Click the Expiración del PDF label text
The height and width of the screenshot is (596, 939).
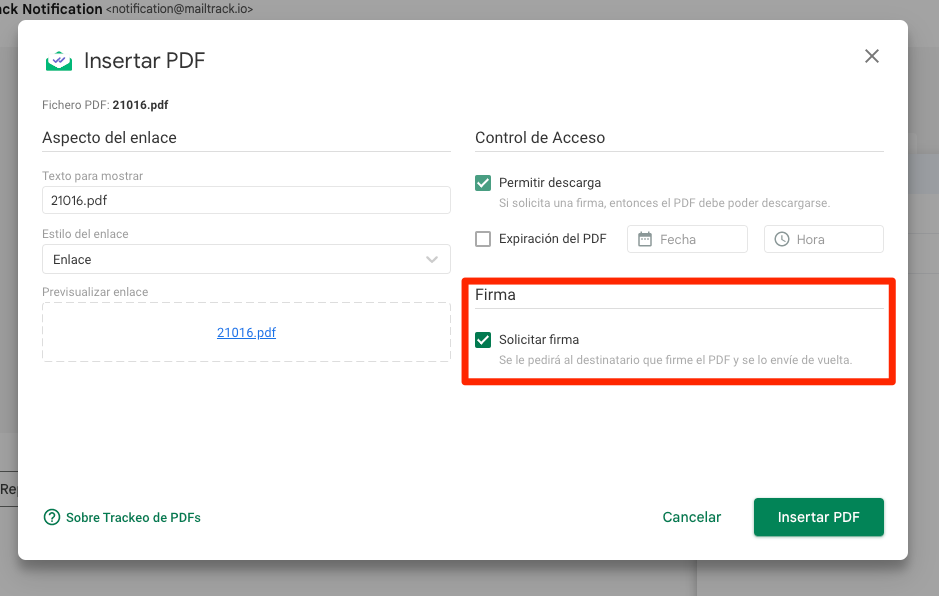coord(552,239)
